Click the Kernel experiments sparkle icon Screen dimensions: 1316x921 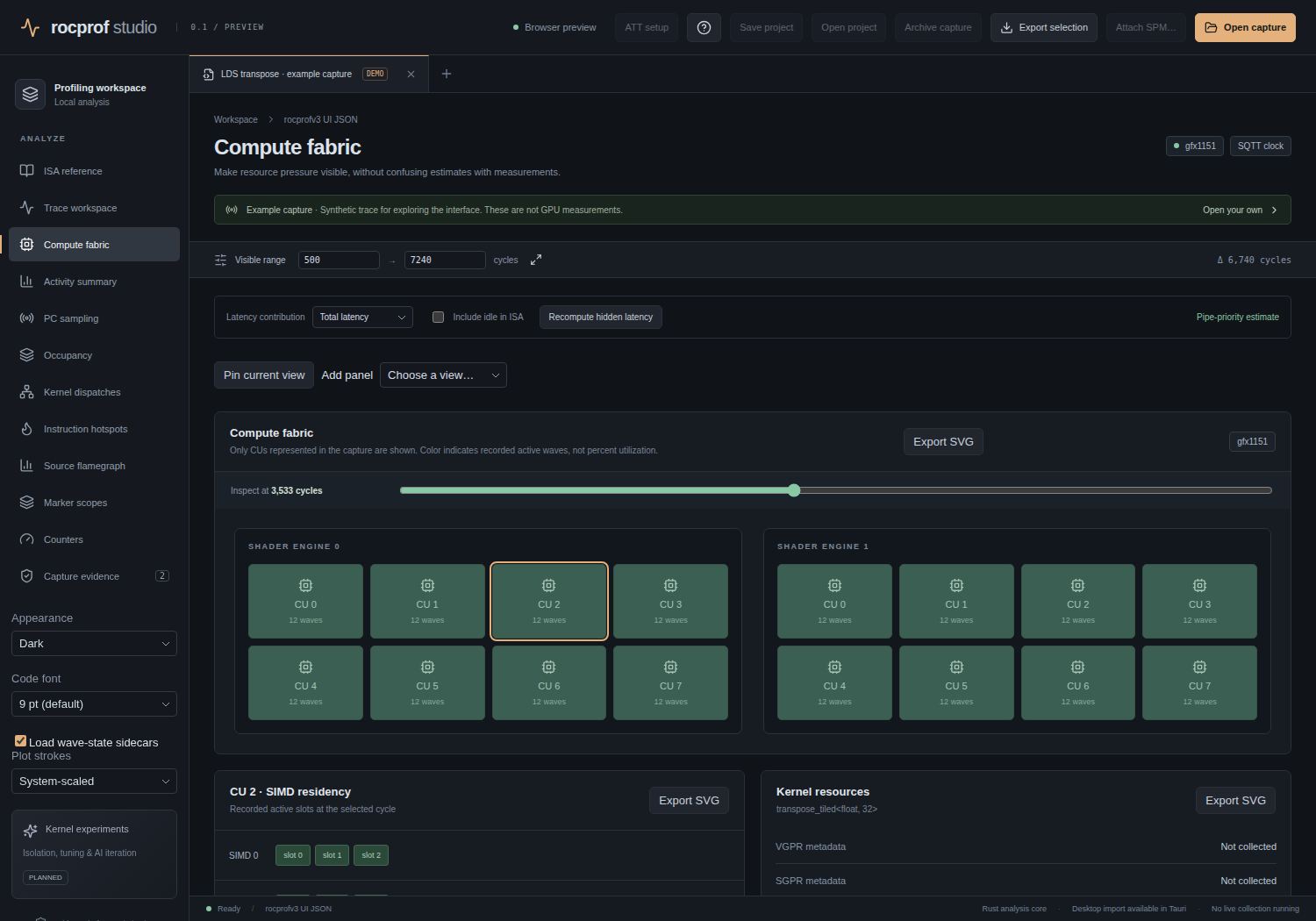pos(31,830)
